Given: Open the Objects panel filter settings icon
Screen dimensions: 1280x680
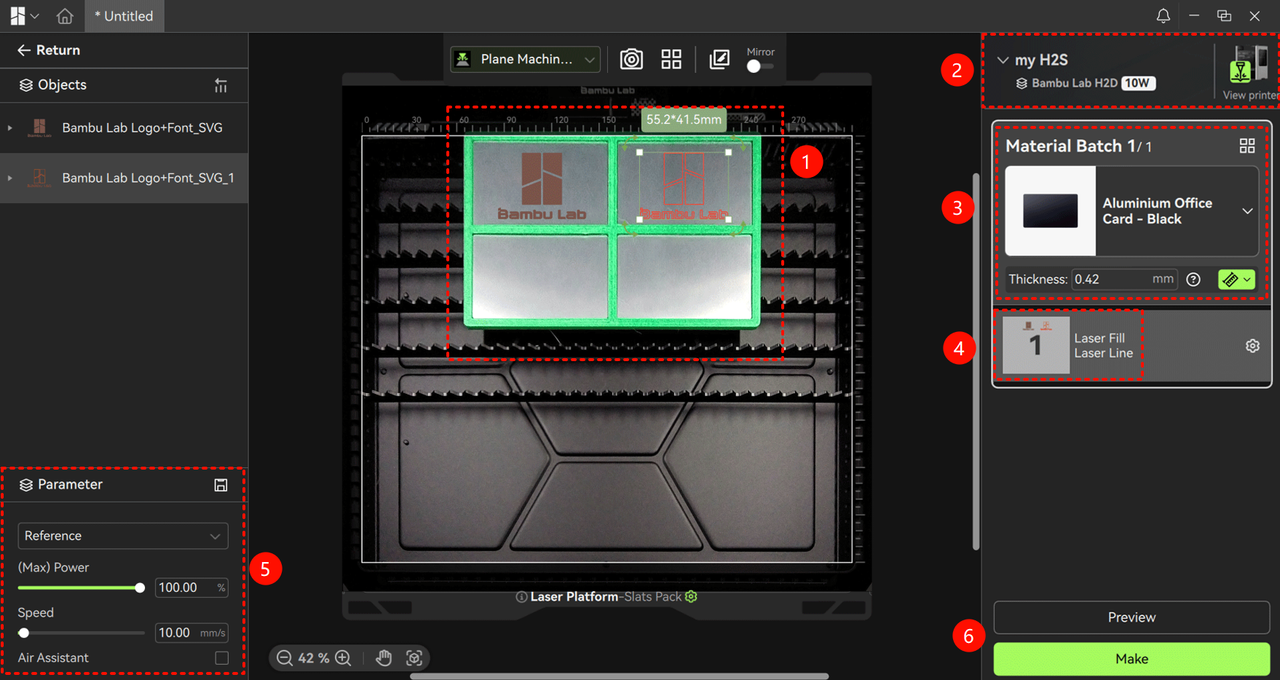Looking at the screenshot, I should pyautogui.click(x=221, y=85).
